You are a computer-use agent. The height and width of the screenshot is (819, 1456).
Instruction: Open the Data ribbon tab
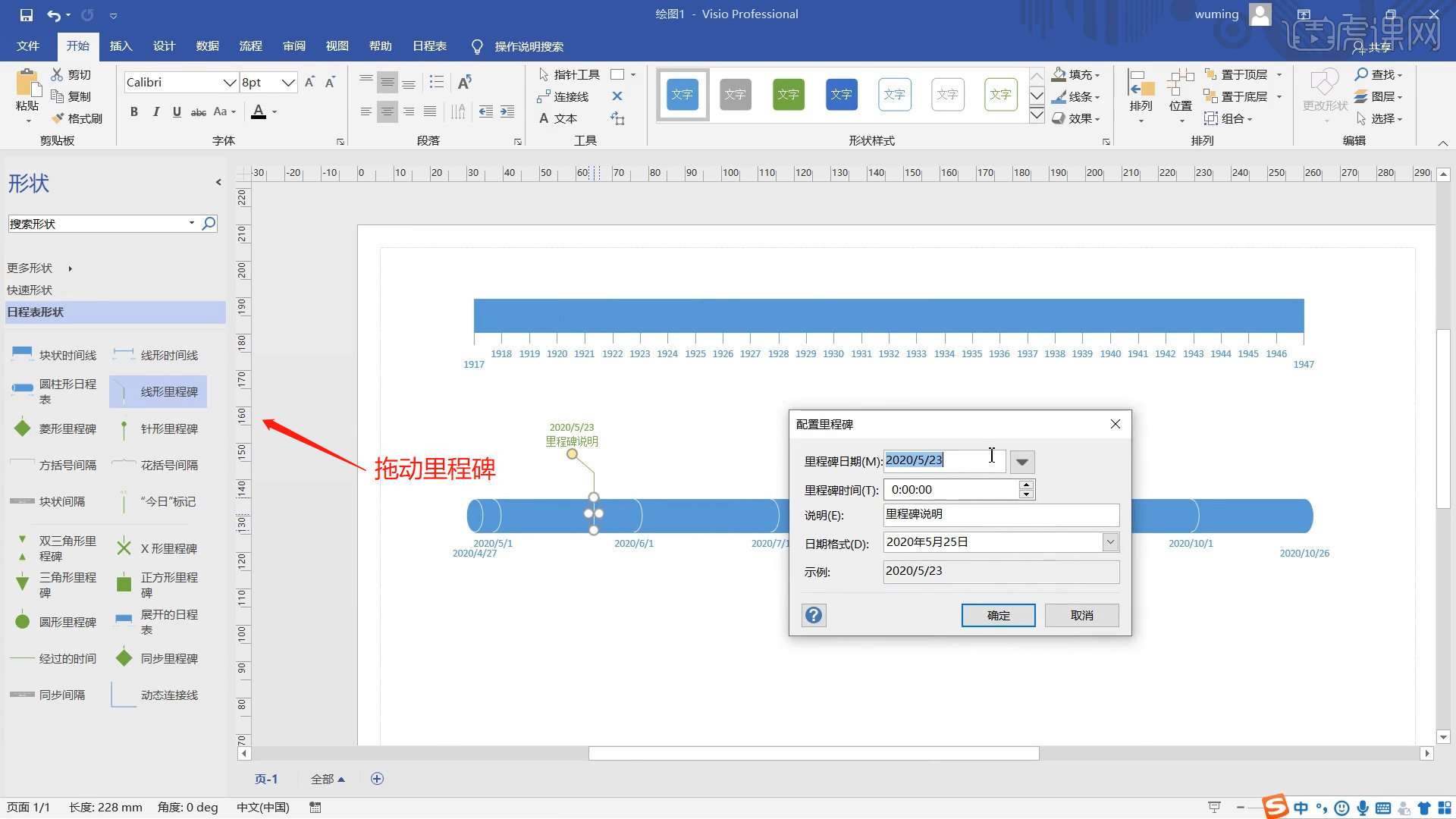(x=207, y=46)
